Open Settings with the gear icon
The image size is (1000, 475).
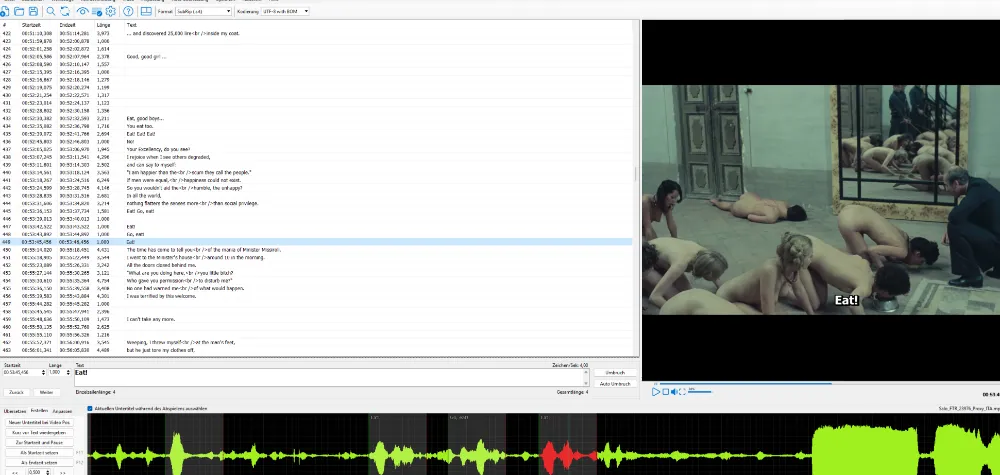point(112,11)
